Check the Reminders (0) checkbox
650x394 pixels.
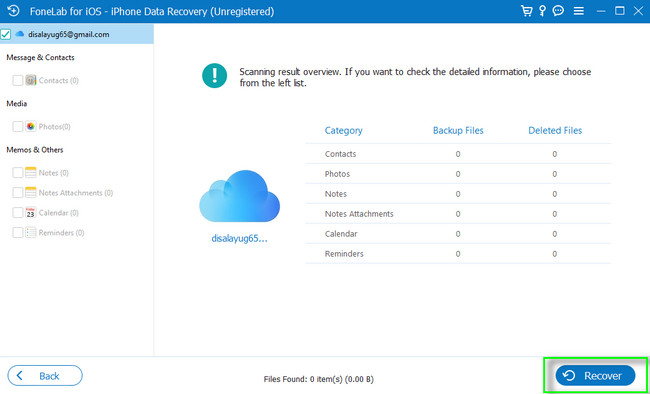coord(17,233)
